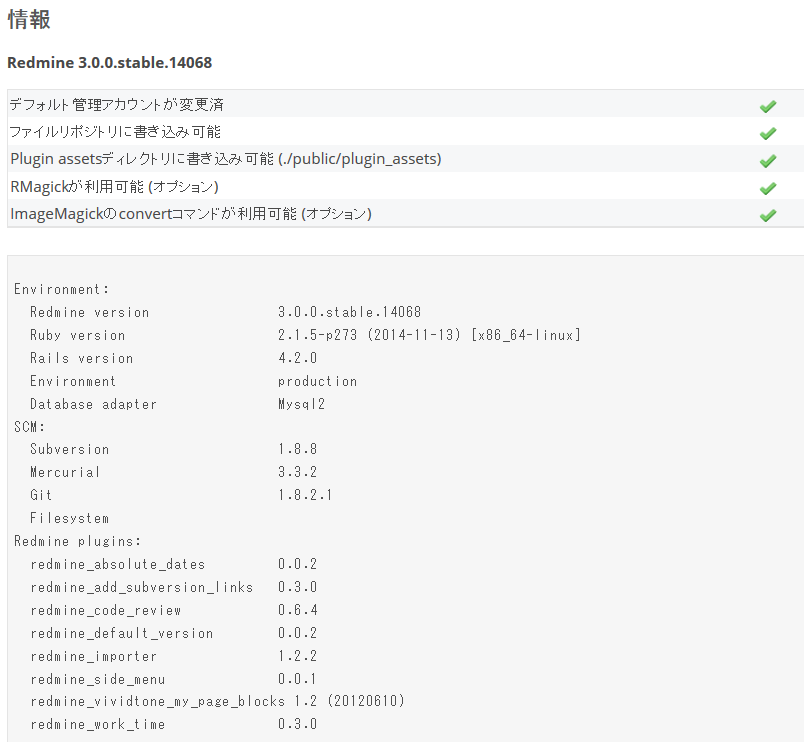Click the green check beside ファイルリポジトリに書き込み可能

coord(768,132)
